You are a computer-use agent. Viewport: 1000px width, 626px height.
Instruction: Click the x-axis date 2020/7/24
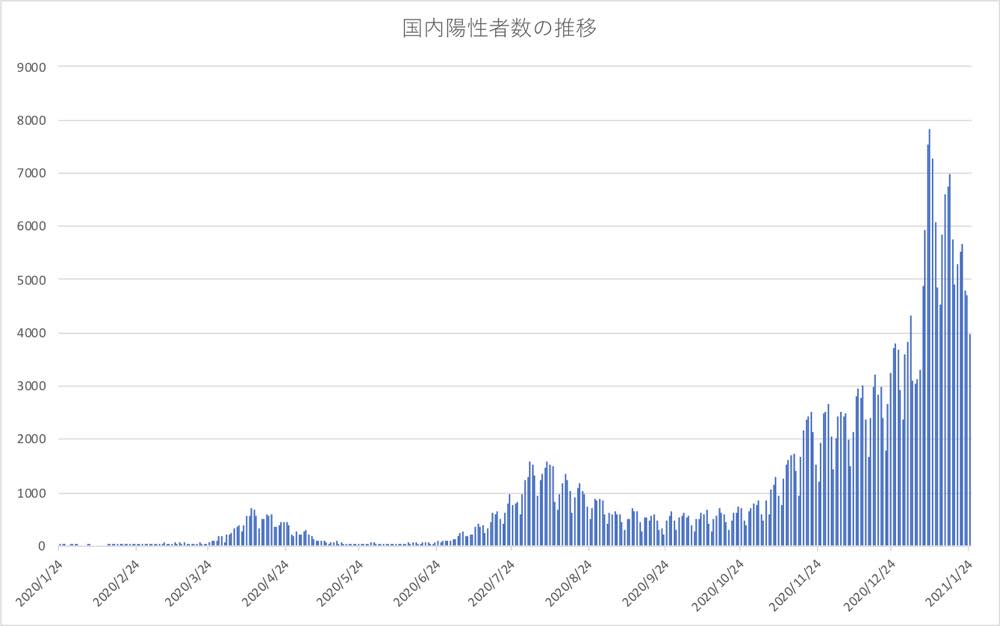pos(492,583)
